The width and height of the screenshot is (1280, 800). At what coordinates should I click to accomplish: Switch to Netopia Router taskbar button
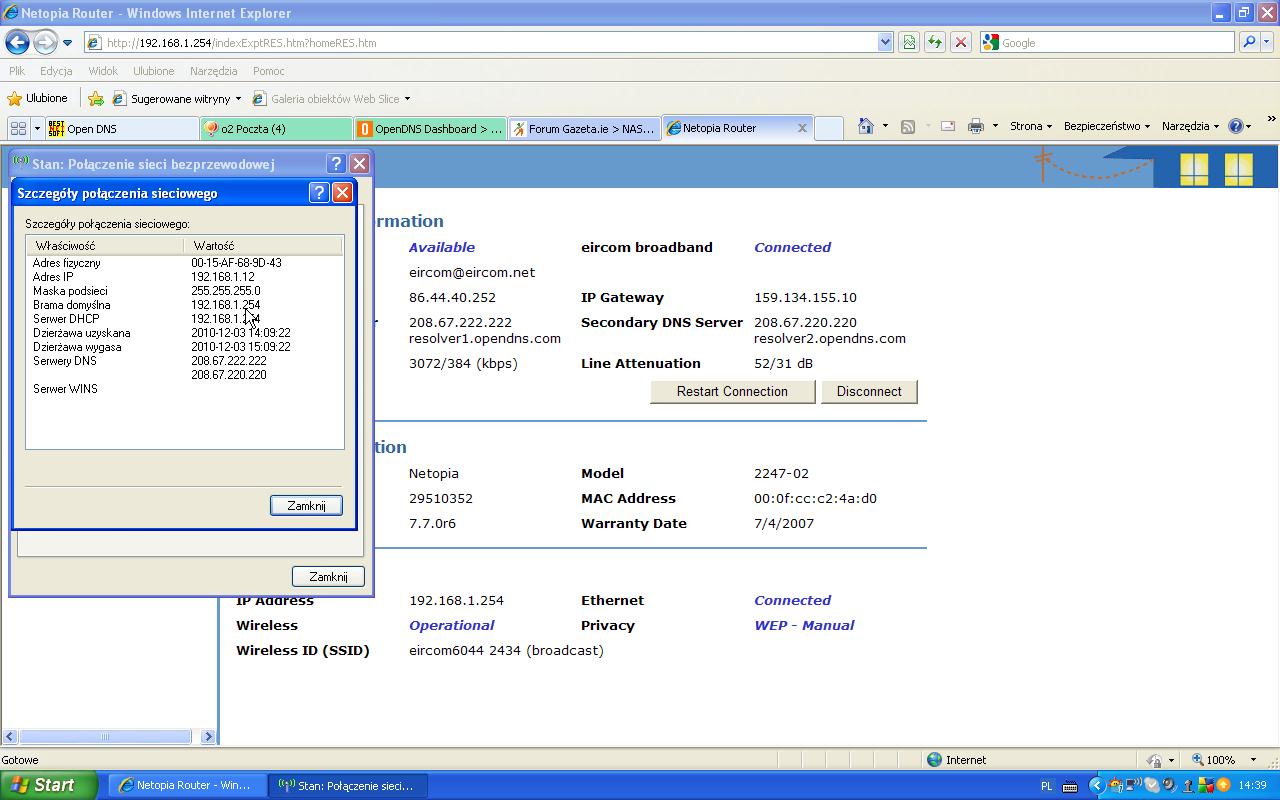tap(187, 785)
